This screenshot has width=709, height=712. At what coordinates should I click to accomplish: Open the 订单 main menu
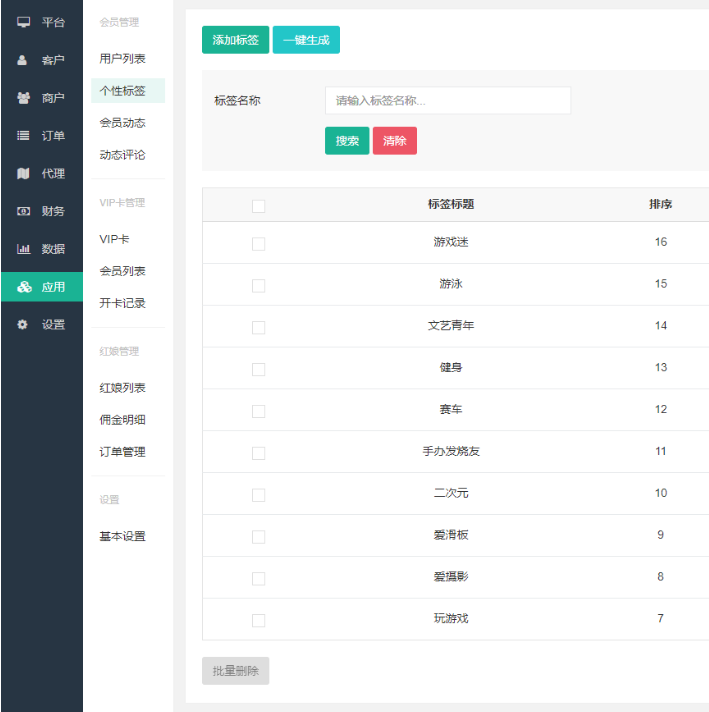point(42,135)
